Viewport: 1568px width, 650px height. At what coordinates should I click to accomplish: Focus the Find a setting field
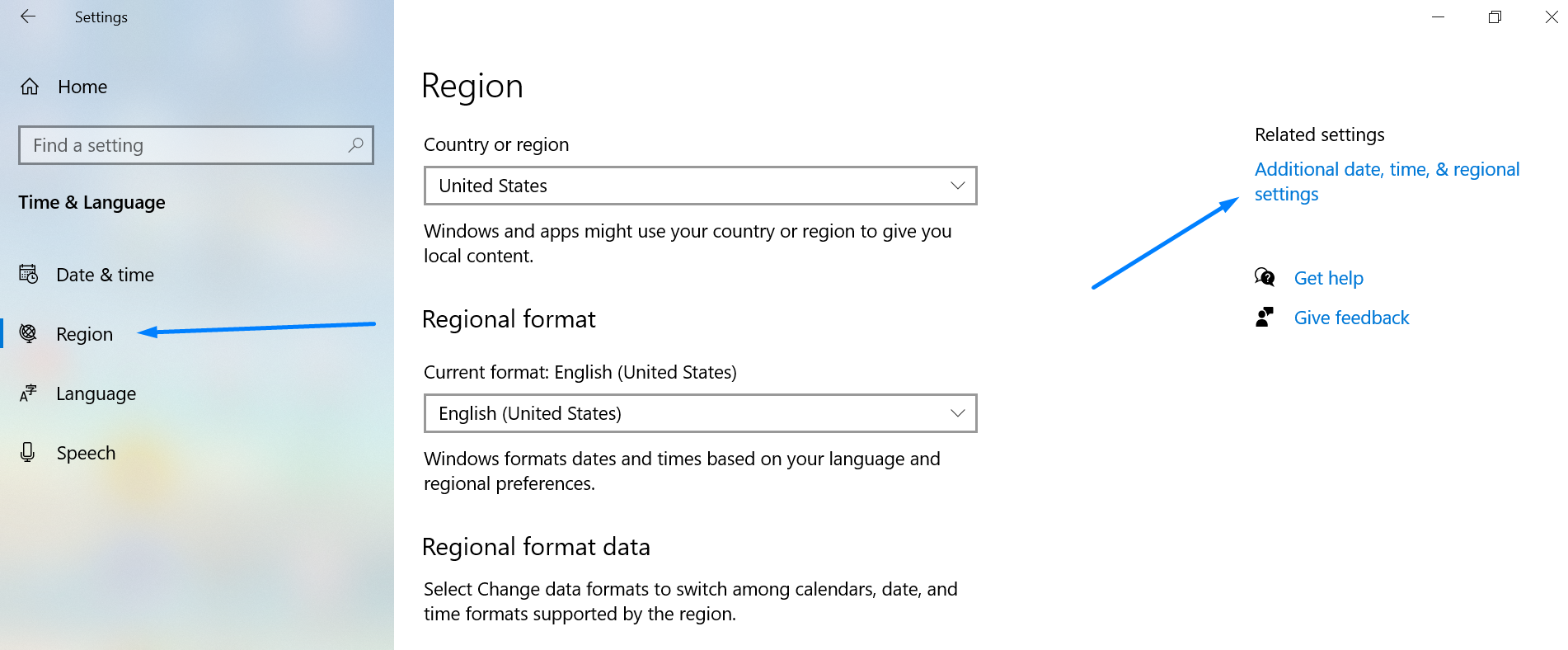185,145
